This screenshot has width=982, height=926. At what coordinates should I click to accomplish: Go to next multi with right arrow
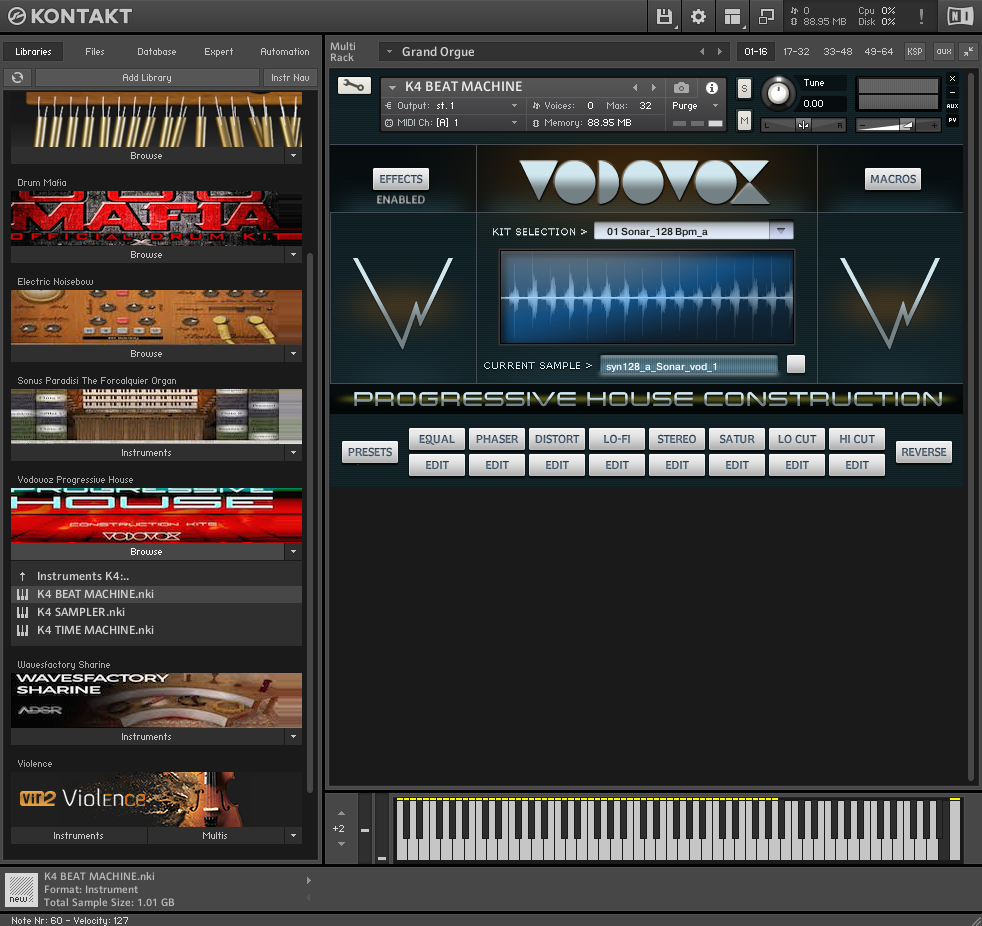coord(720,52)
